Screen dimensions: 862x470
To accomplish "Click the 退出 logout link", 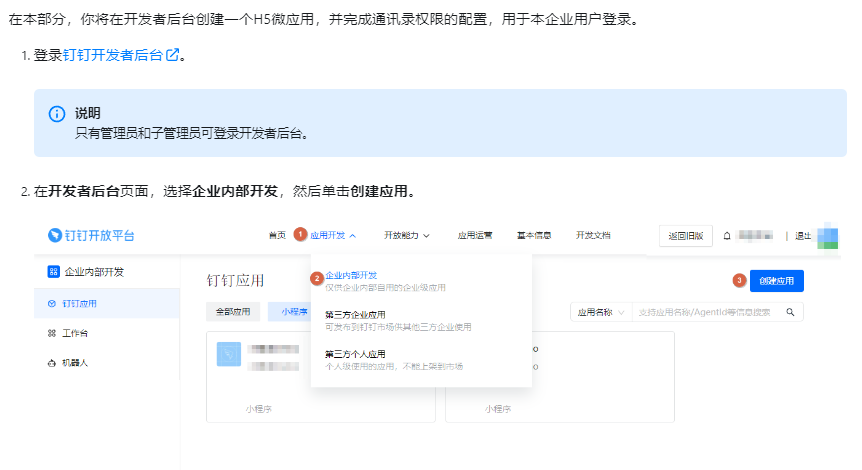I will click(x=803, y=236).
